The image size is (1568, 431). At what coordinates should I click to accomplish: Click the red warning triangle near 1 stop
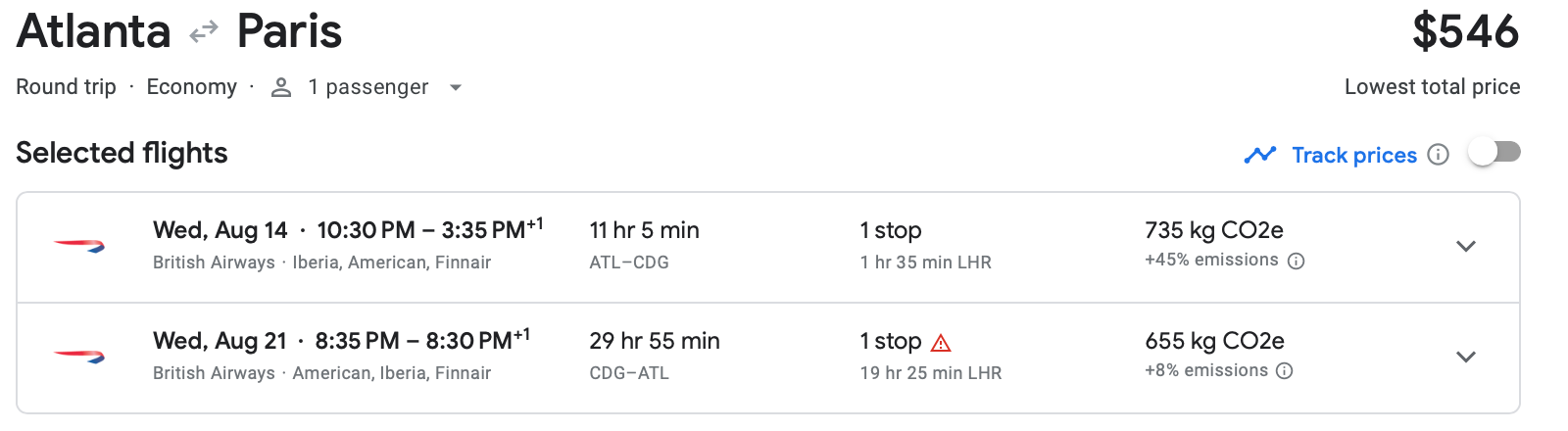(x=941, y=342)
